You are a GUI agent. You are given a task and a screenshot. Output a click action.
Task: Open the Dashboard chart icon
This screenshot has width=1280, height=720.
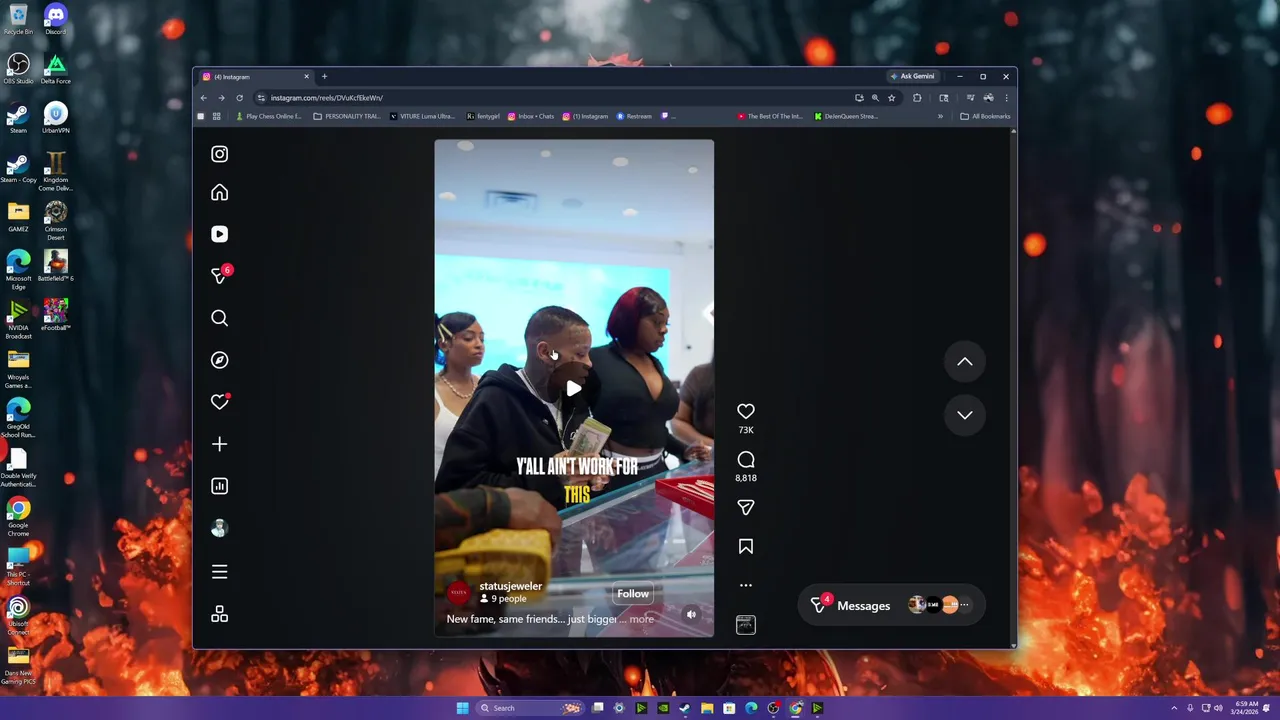tap(220, 486)
